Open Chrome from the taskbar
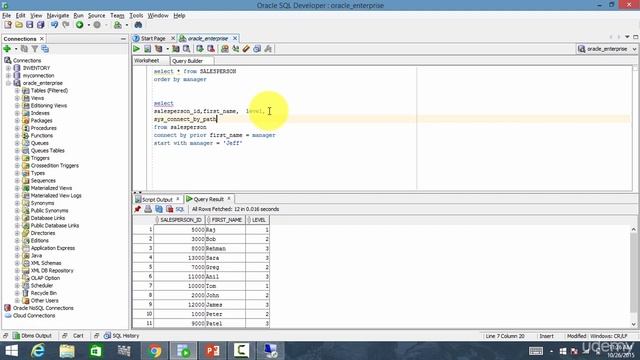640x360 pixels. (155, 351)
